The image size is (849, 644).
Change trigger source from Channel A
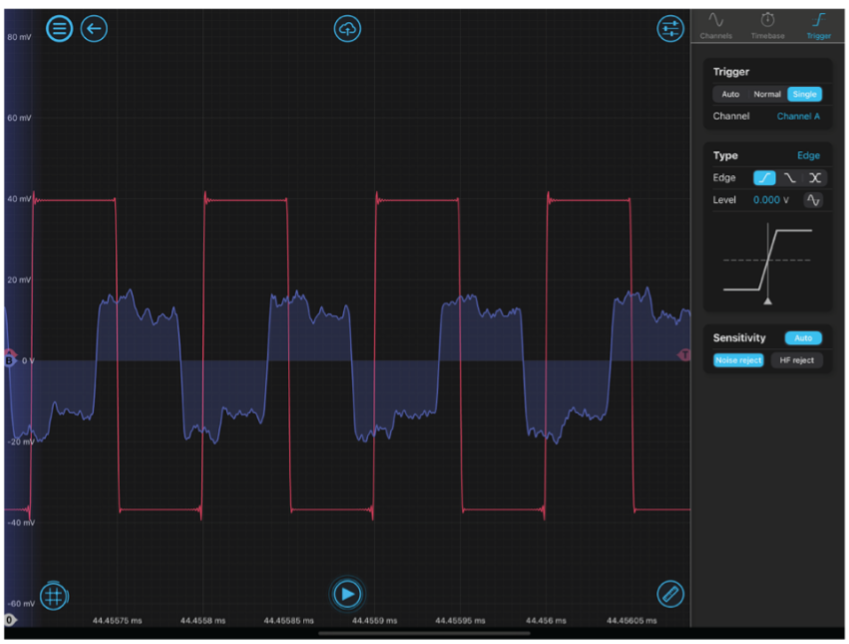point(798,116)
